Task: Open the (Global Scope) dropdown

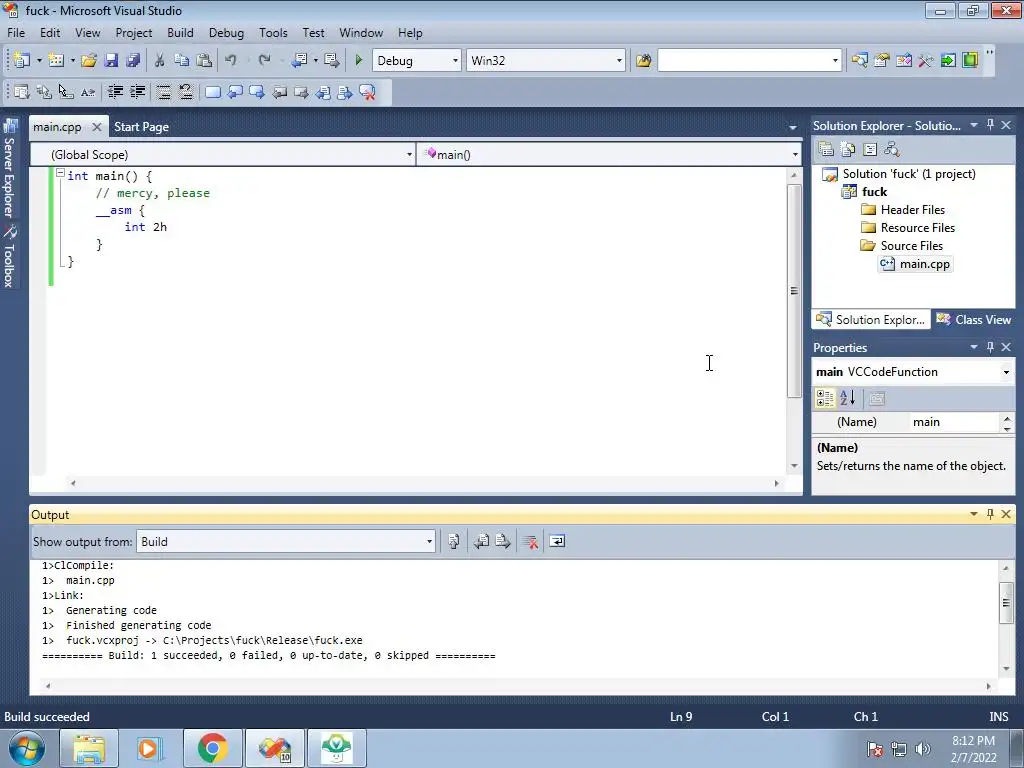Action: 409,155
